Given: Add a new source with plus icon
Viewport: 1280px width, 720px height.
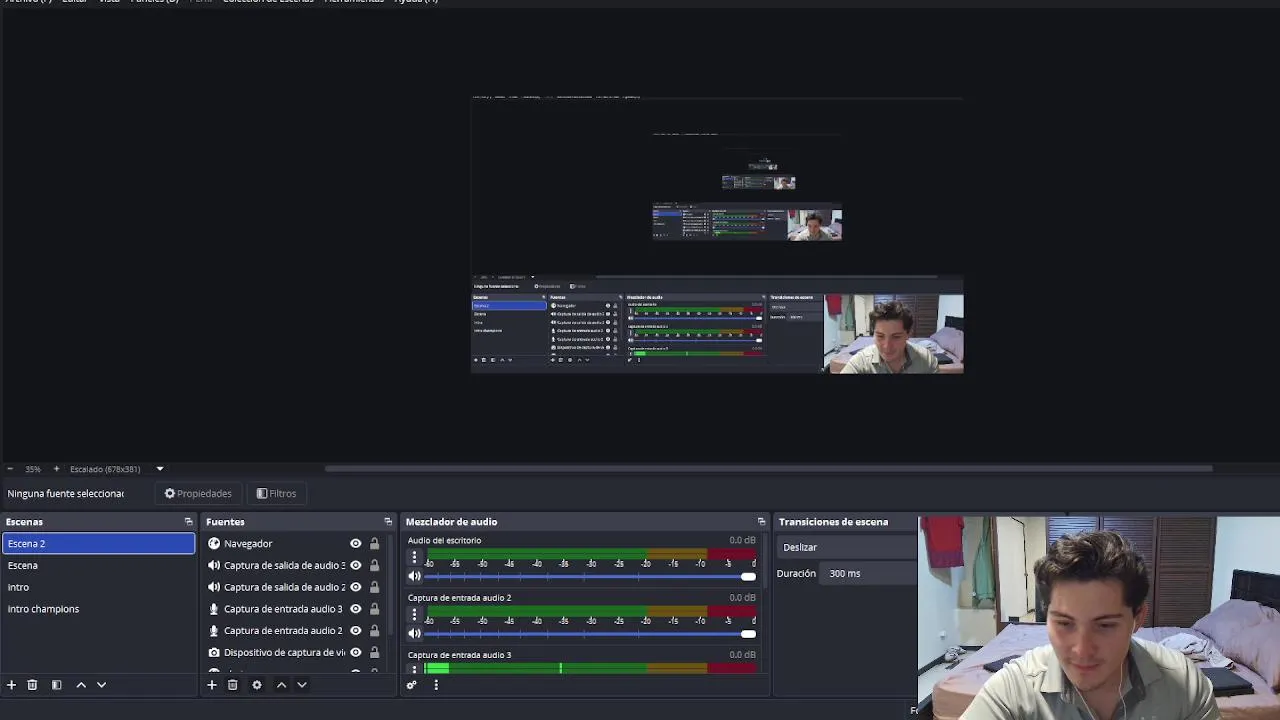Looking at the screenshot, I should click(211, 685).
